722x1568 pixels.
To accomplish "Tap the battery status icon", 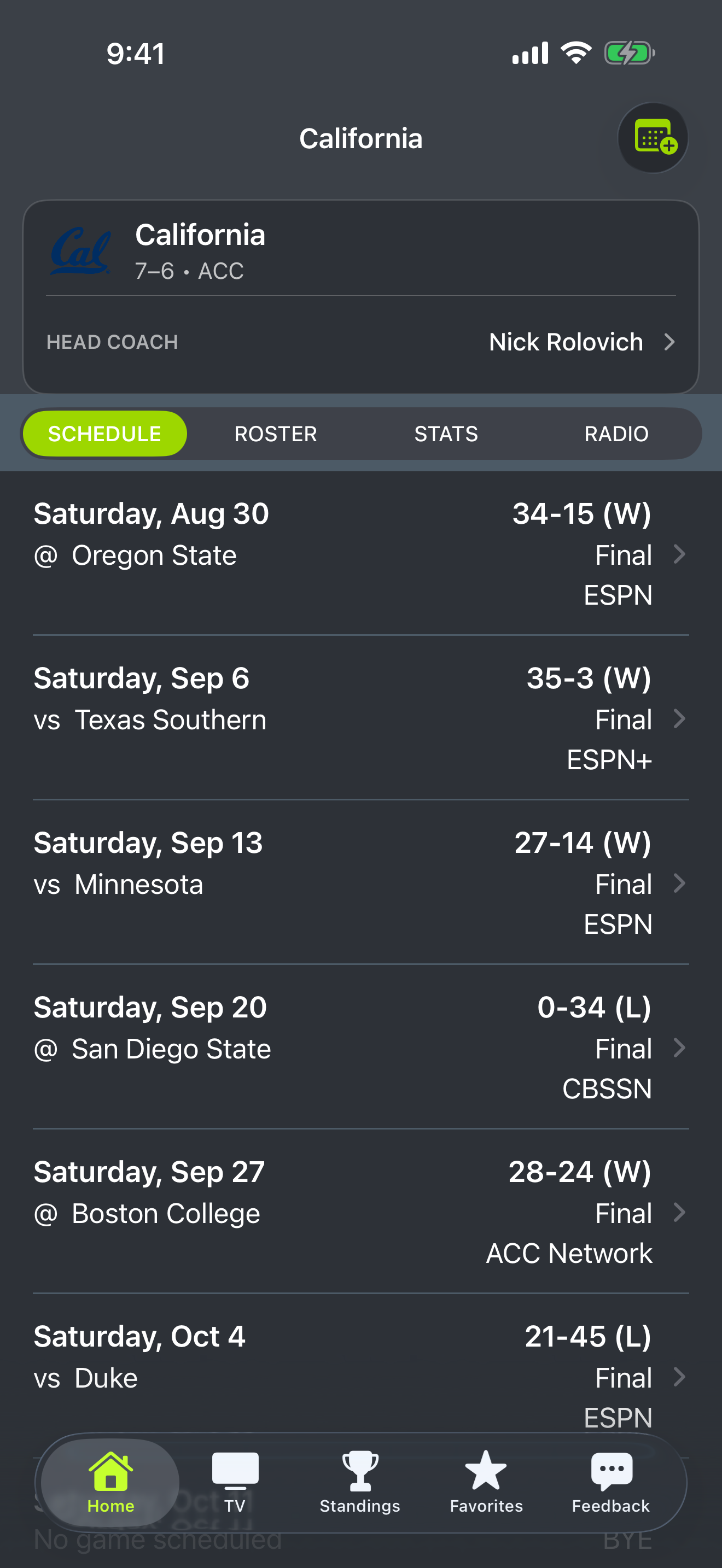I will [x=630, y=53].
